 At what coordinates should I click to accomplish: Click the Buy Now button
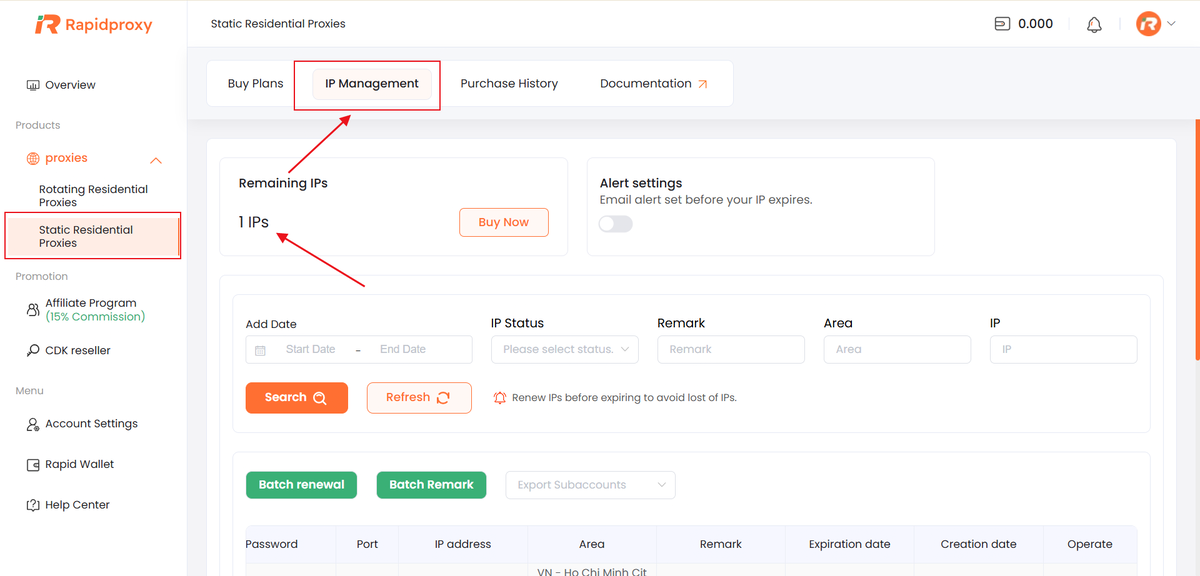504,222
